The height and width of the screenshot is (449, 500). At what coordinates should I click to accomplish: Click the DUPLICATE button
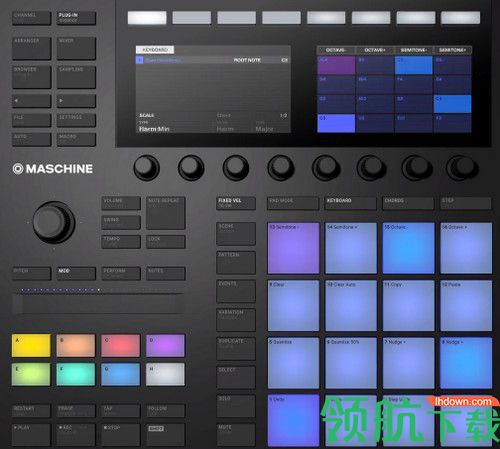point(236,349)
